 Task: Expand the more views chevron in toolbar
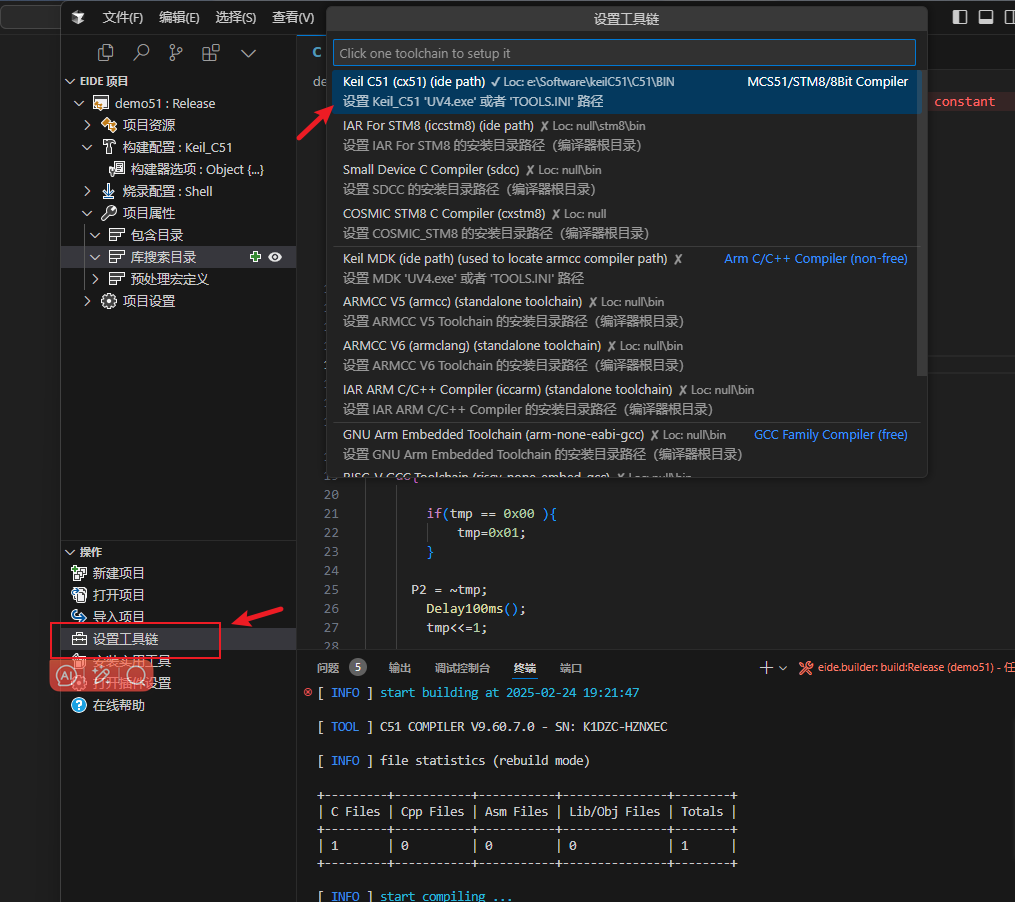[x=249, y=53]
